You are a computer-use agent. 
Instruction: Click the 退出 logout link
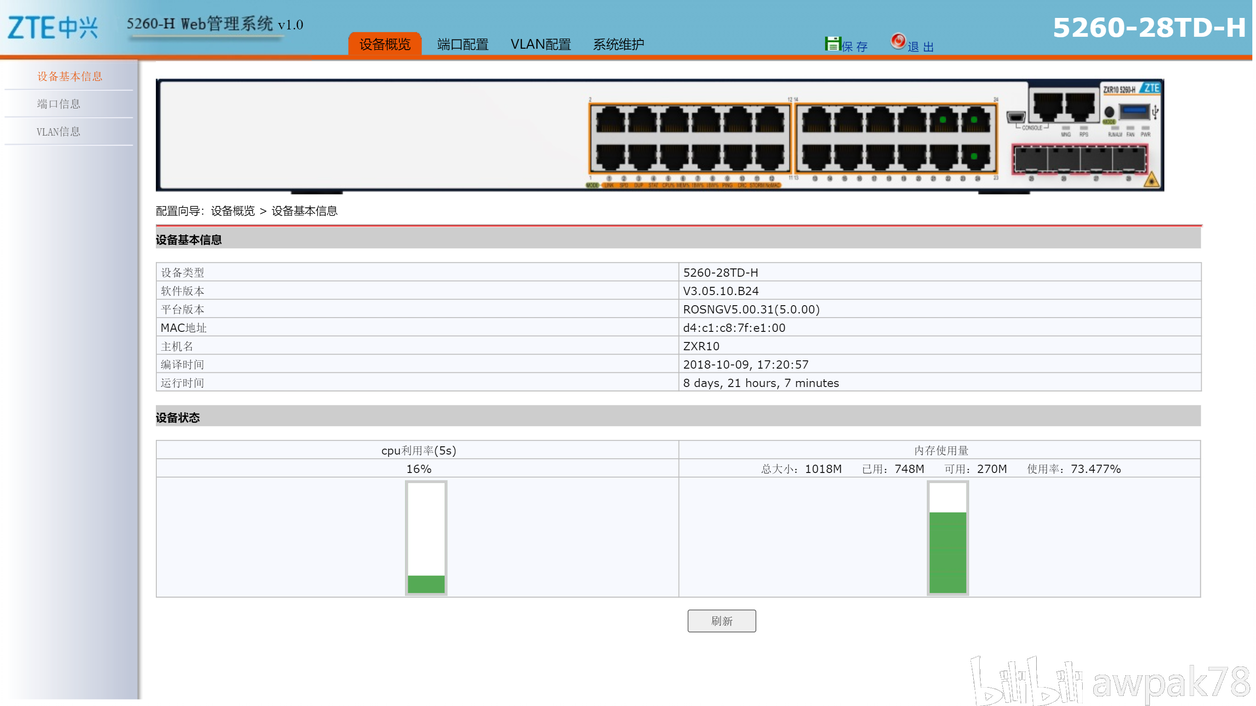[x=921, y=46]
